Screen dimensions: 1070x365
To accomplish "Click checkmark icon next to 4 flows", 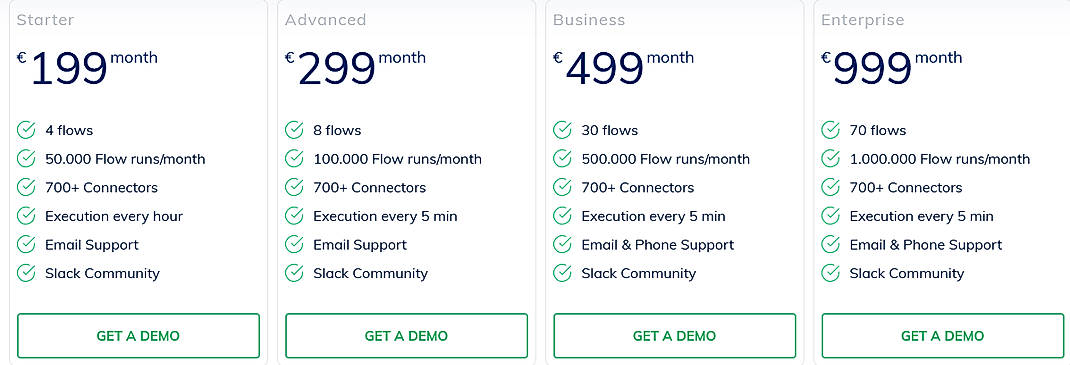I will 26,130.
